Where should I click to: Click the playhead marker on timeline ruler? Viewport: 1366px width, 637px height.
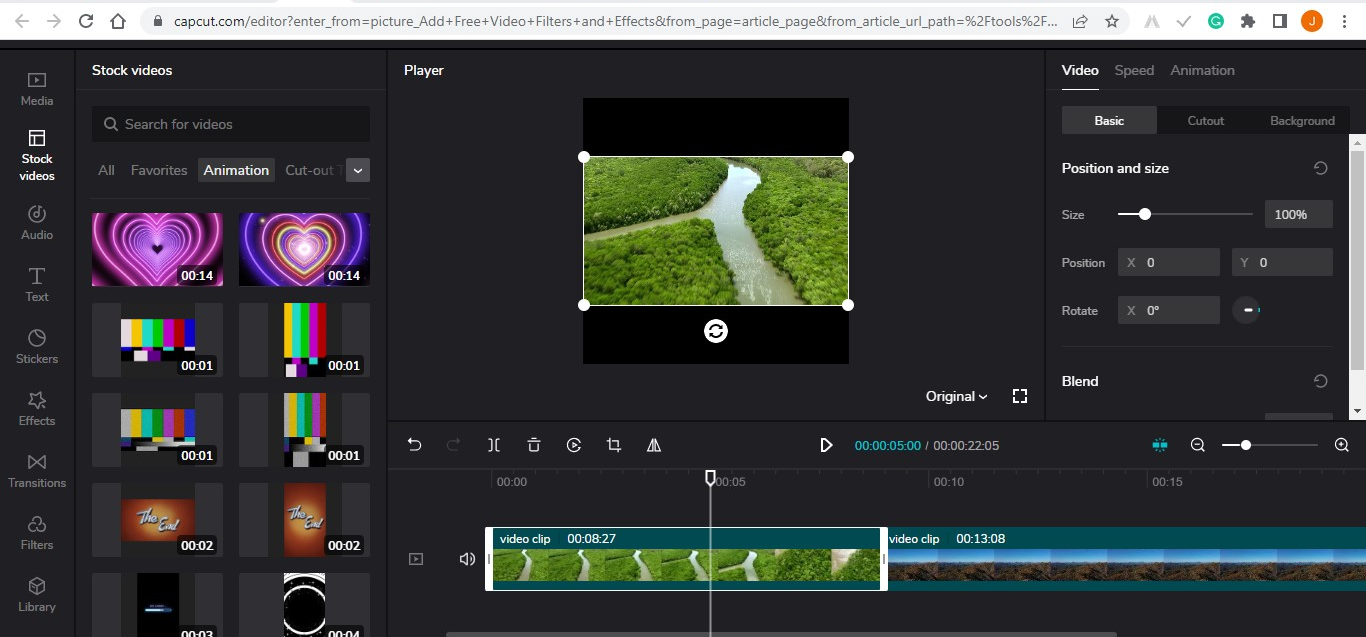710,478
